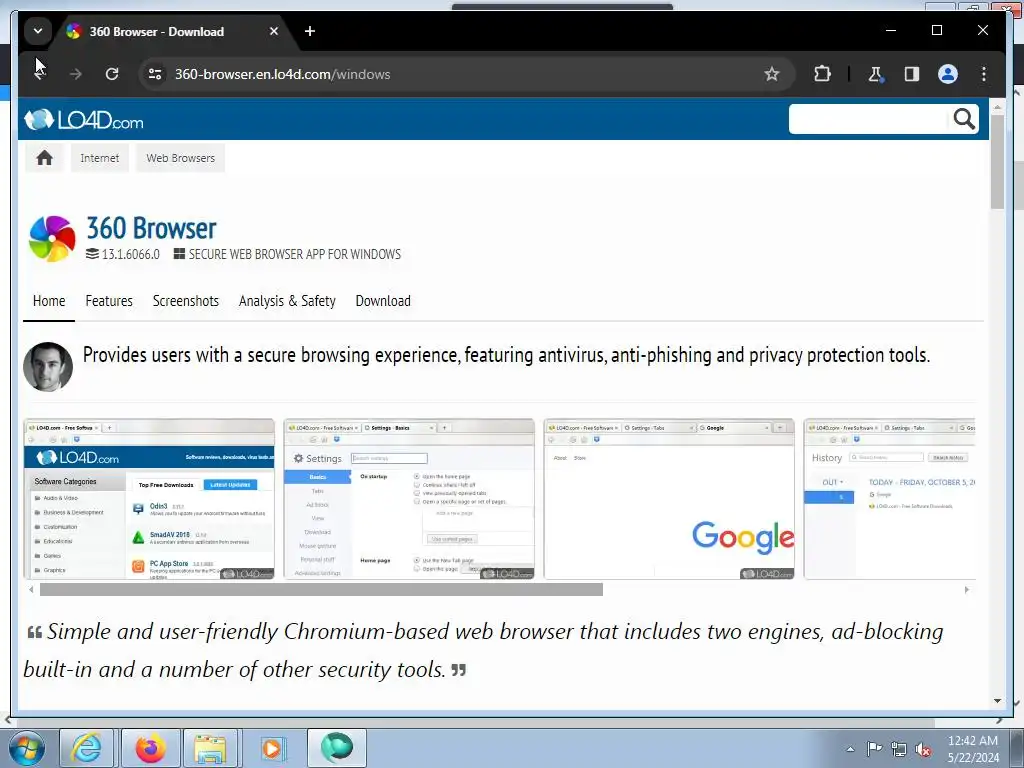Click the screenshot gallery horizontal scrollbar
Image resolution: width=1024 pixels, height=768 pixels.
tap(321, 590)
